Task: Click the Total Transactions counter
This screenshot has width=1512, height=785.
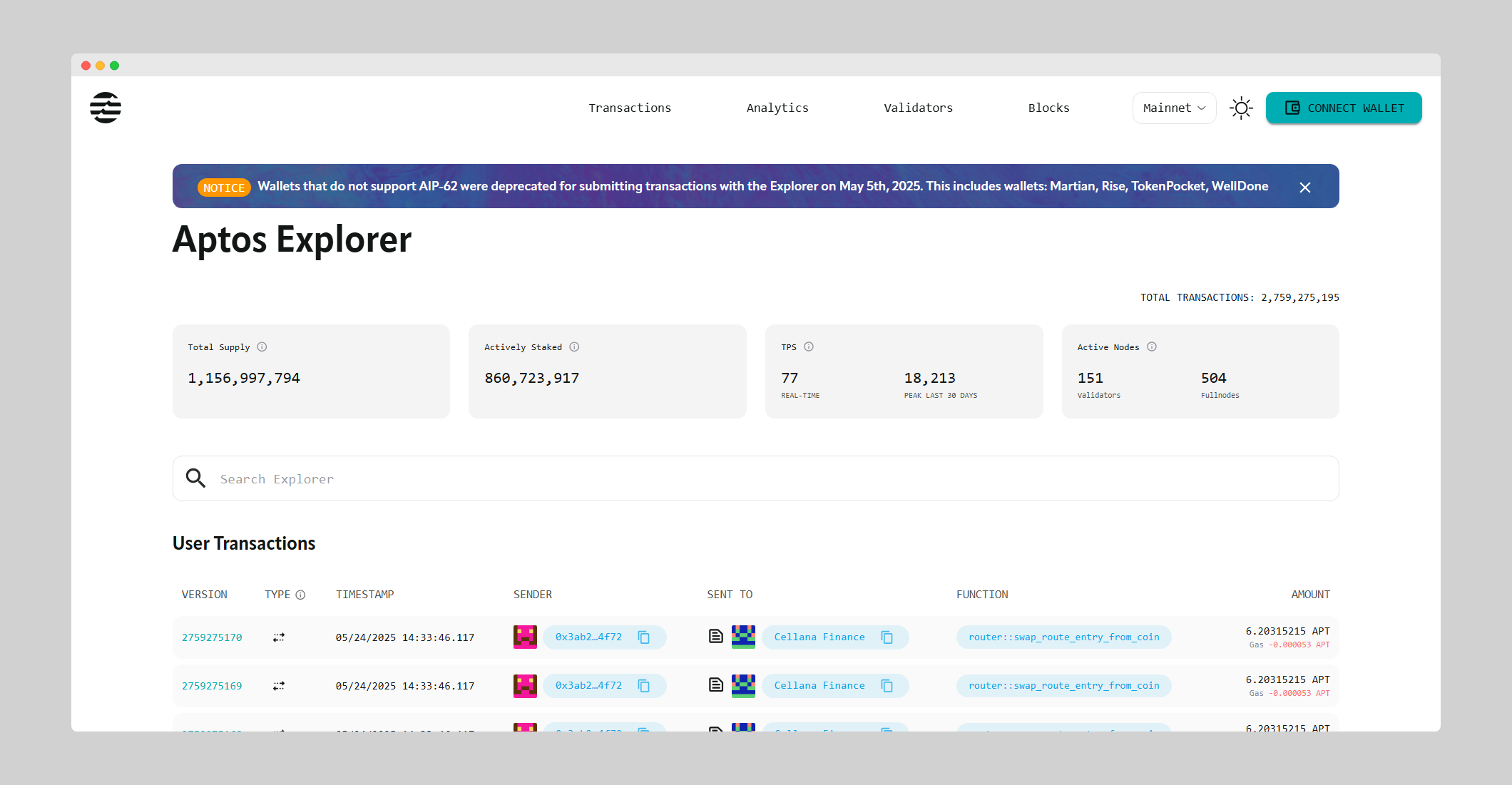Action: click(x=1240, y=297)
